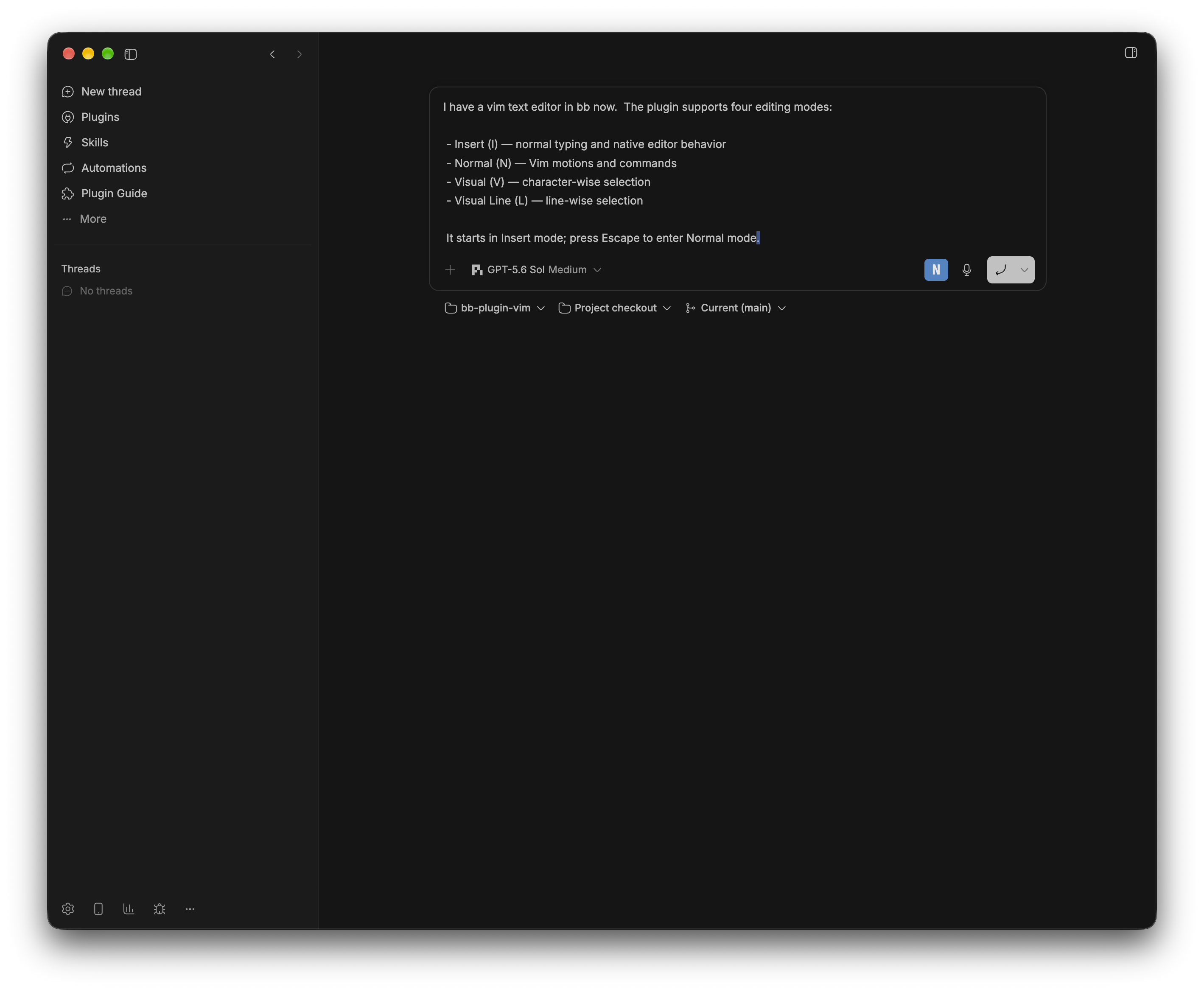This screenshot has height=992, width=1204.
Task: Start voice dictation with the microphone
Action: 966,270
